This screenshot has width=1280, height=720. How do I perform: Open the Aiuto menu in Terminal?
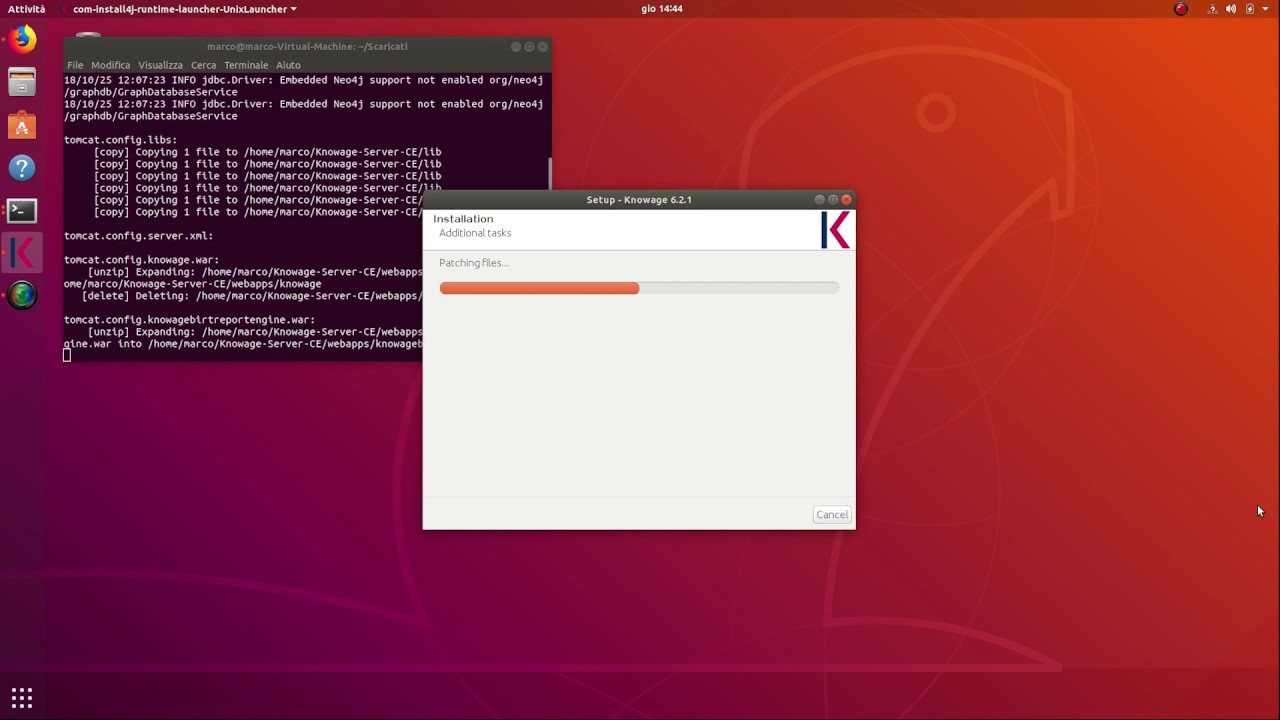[288, 65]
